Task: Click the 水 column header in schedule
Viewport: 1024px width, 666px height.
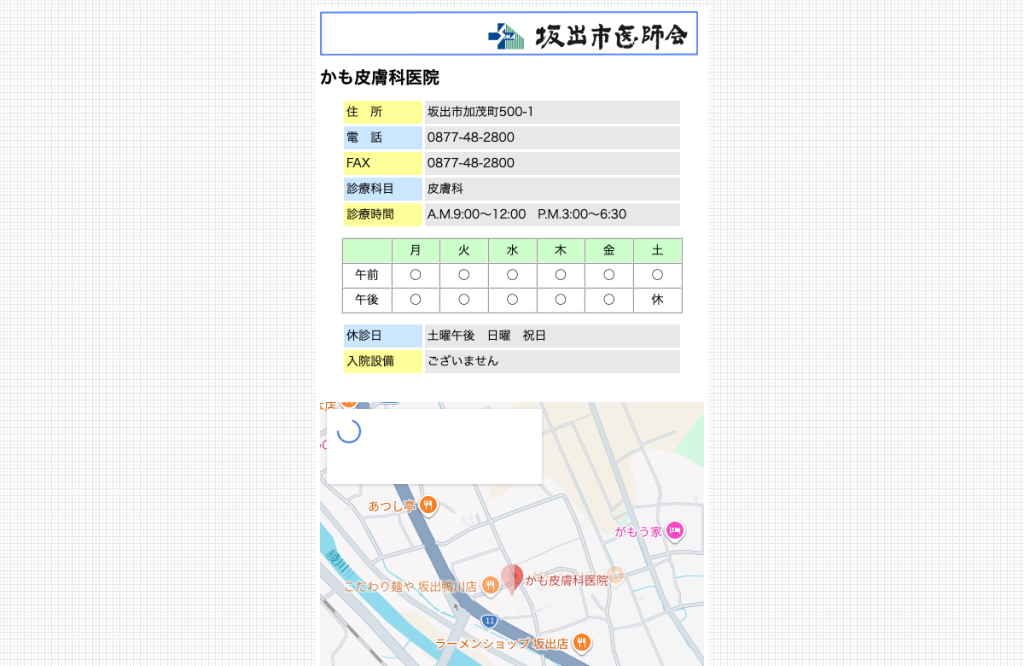Action: click(513, 251)
